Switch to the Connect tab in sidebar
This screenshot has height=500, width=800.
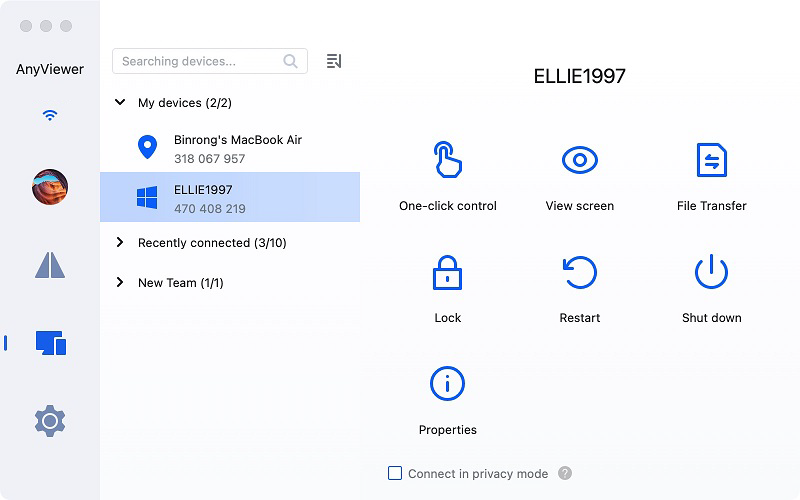(50, 265)
